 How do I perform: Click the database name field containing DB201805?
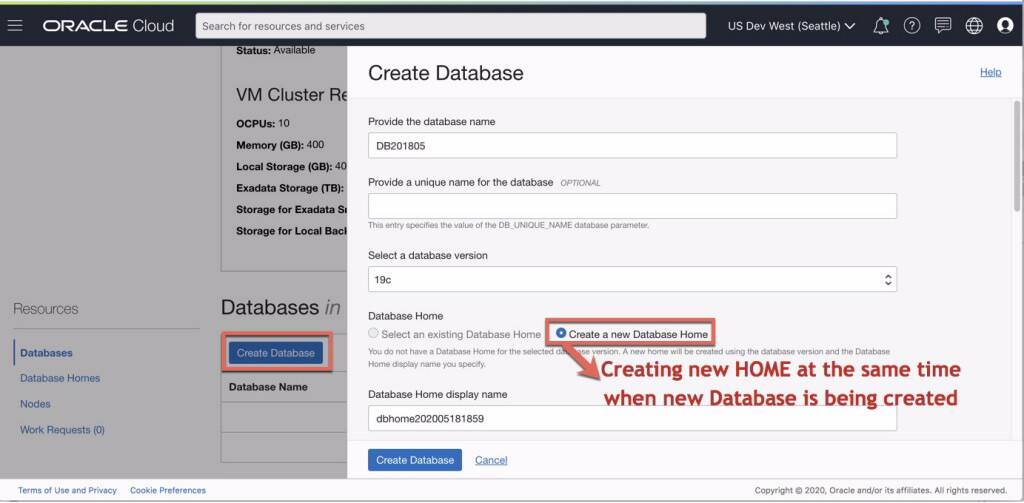point(632,146)
